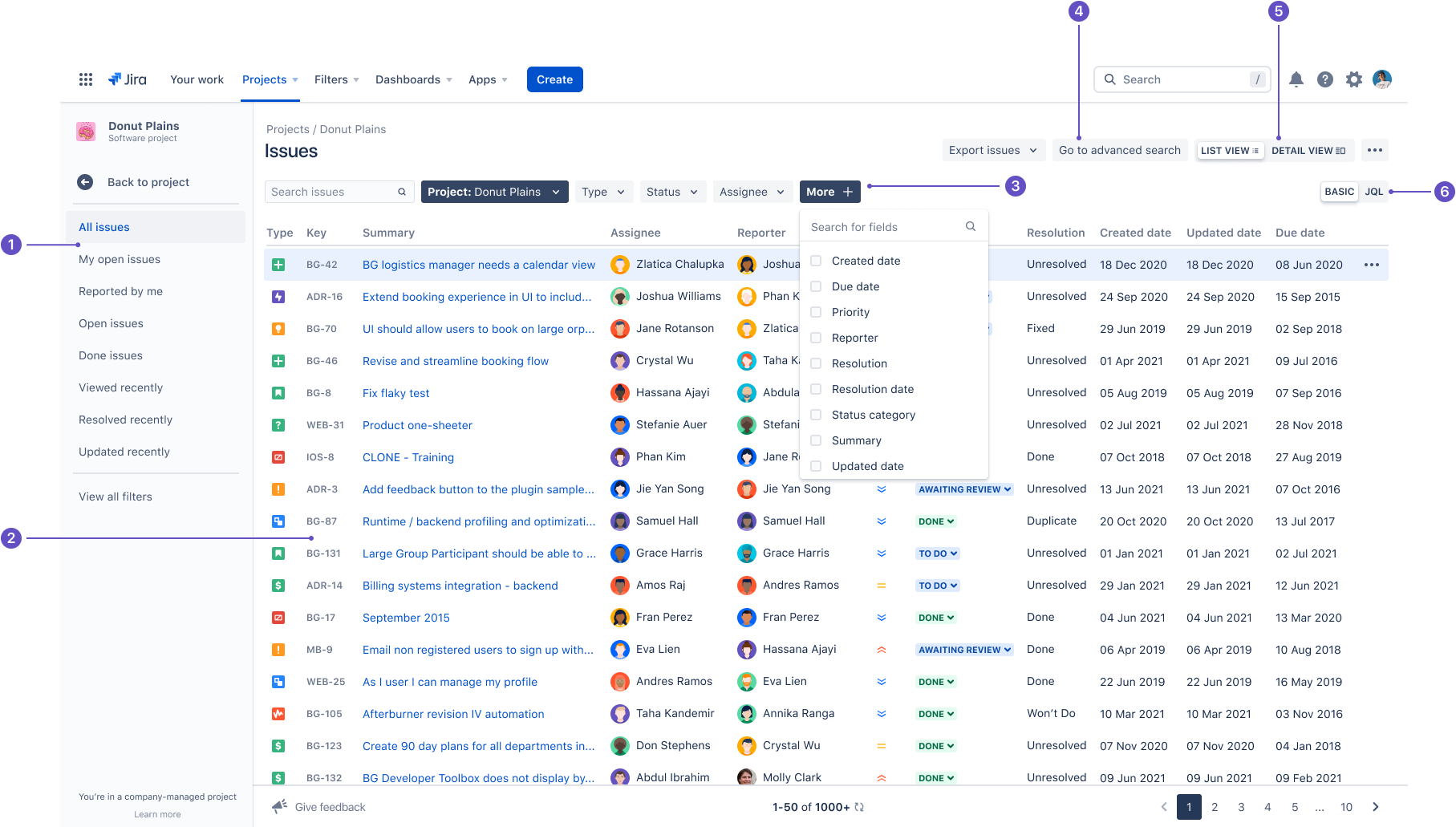Open the Assignee filter dropdown

[x=752, y=192]
